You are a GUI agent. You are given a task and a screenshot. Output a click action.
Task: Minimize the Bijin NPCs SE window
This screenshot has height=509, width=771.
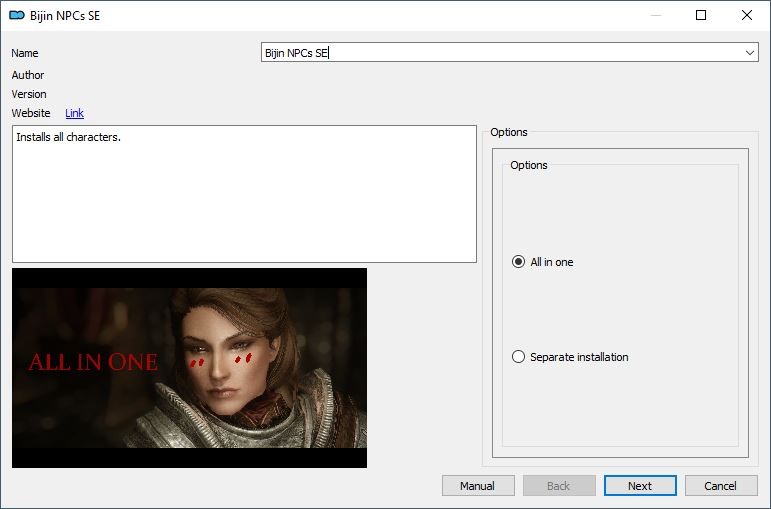pos(655,15)
